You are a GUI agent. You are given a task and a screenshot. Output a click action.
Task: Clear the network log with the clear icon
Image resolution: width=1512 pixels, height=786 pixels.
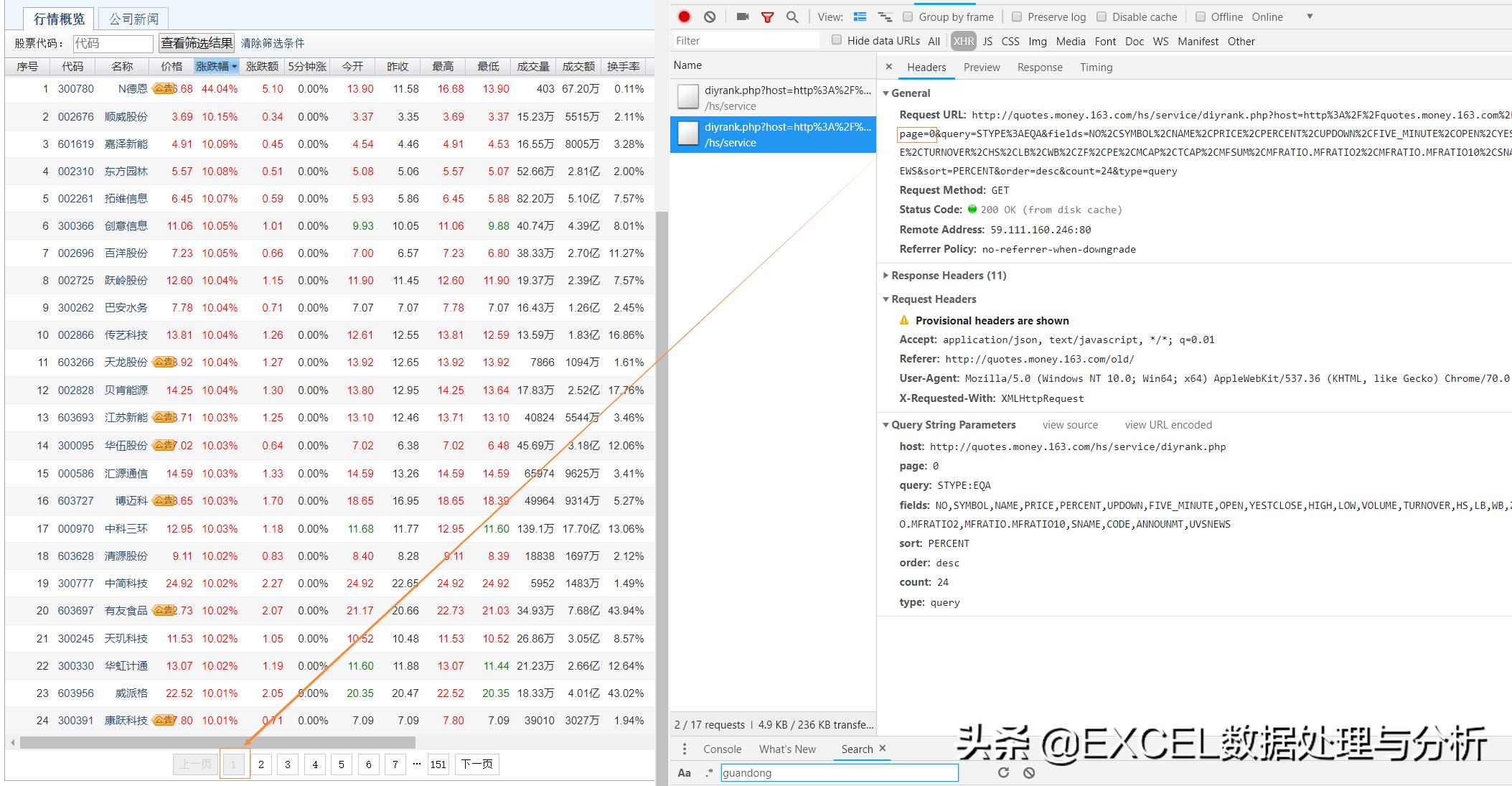click(710, 17)
